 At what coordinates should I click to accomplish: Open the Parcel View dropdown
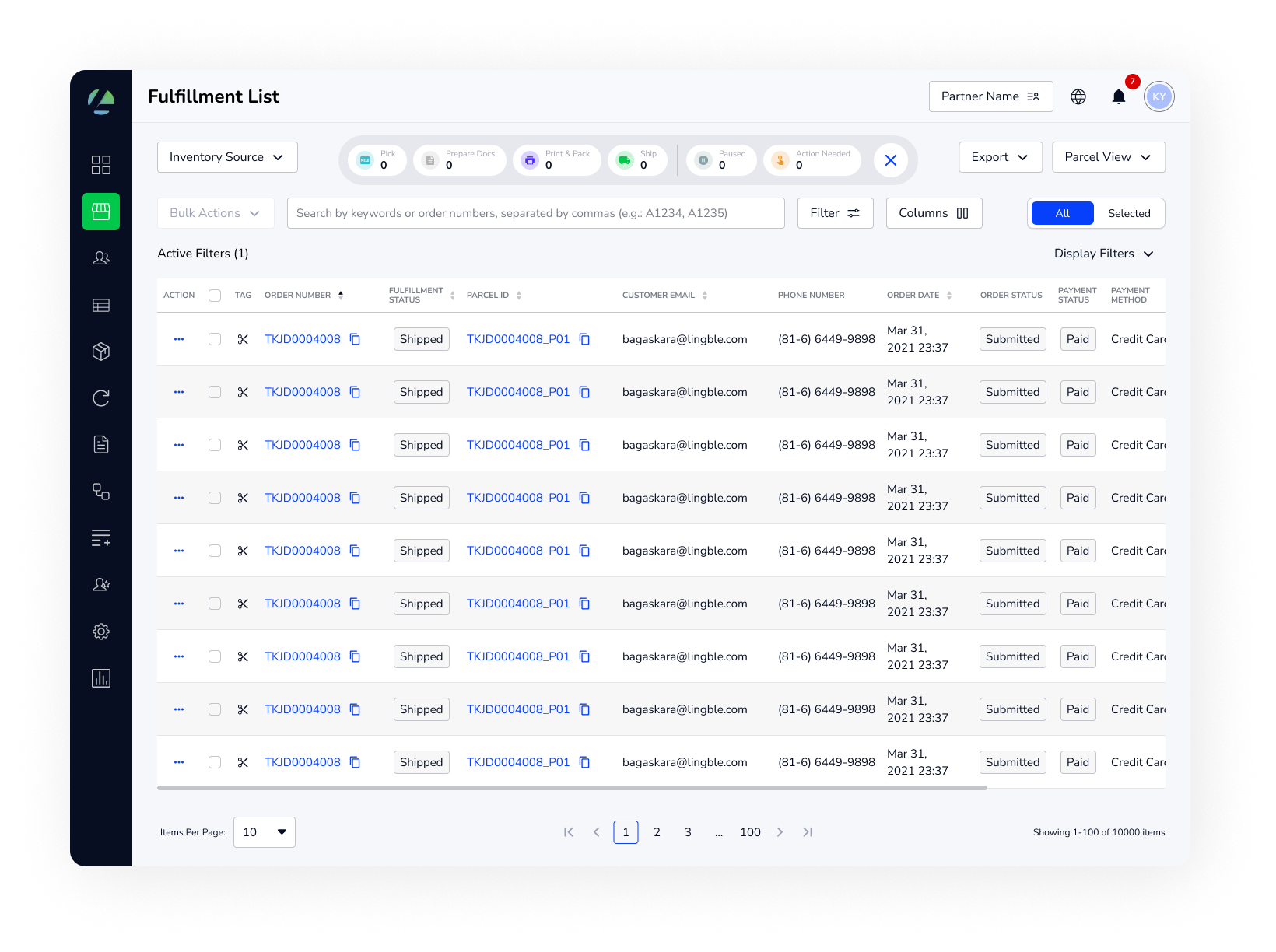[x=1109, y=157]
